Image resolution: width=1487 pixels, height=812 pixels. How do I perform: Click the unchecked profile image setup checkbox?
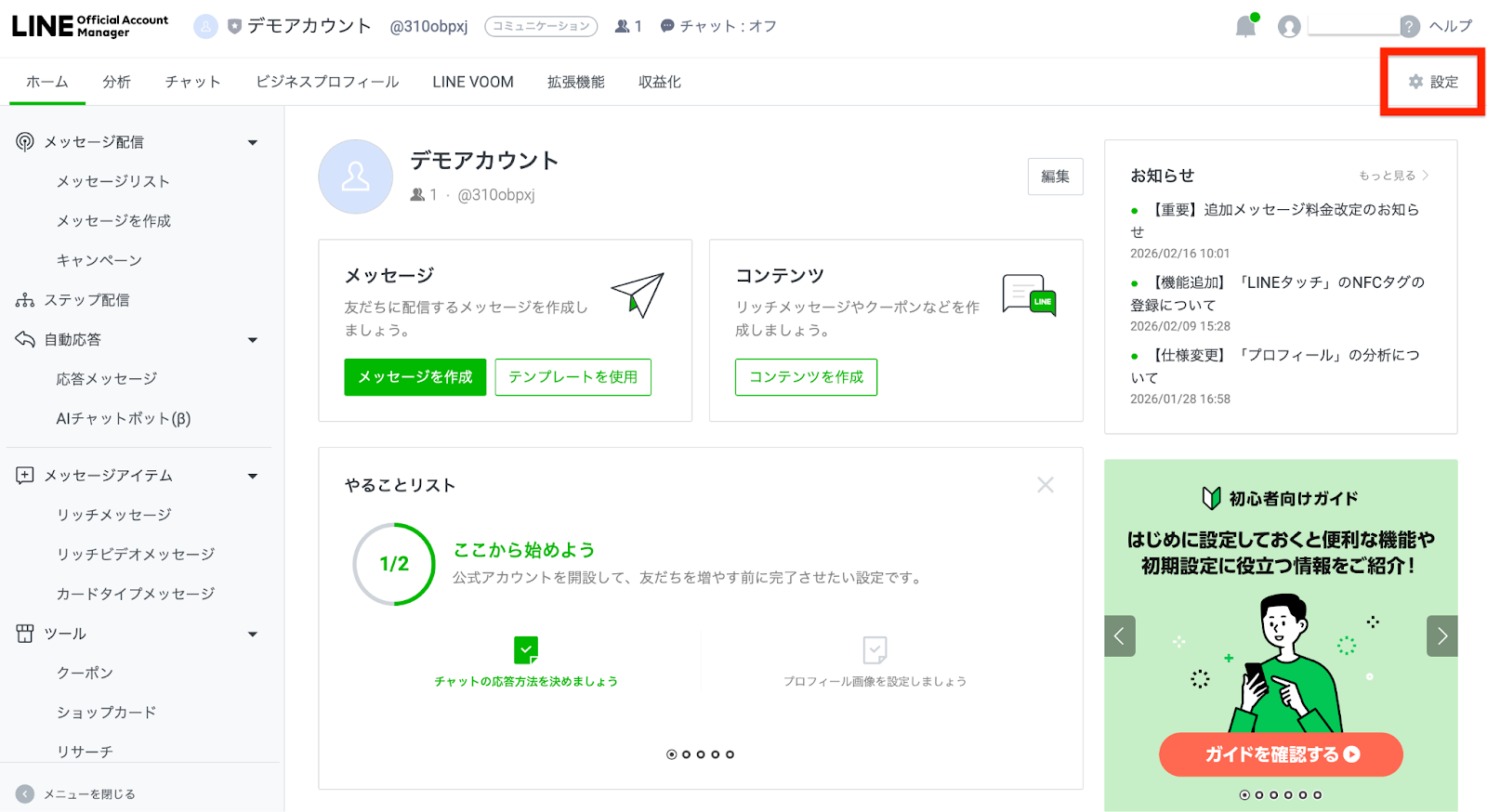coord(875,649)
